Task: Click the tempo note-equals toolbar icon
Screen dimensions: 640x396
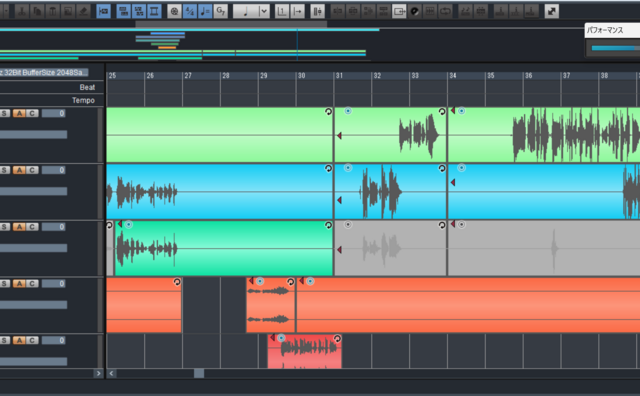Action: (x=205, y=11)
